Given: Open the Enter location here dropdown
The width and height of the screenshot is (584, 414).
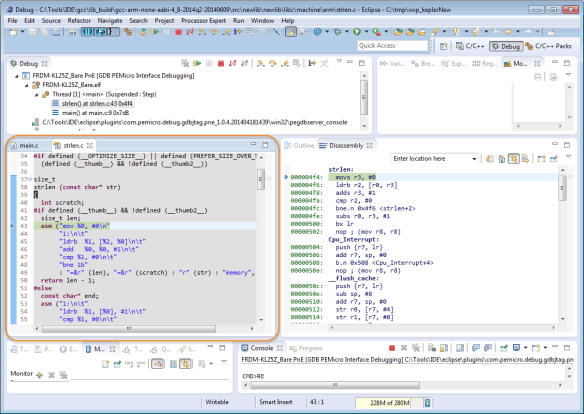Looking at the screenshot, I should pos(474,159).
